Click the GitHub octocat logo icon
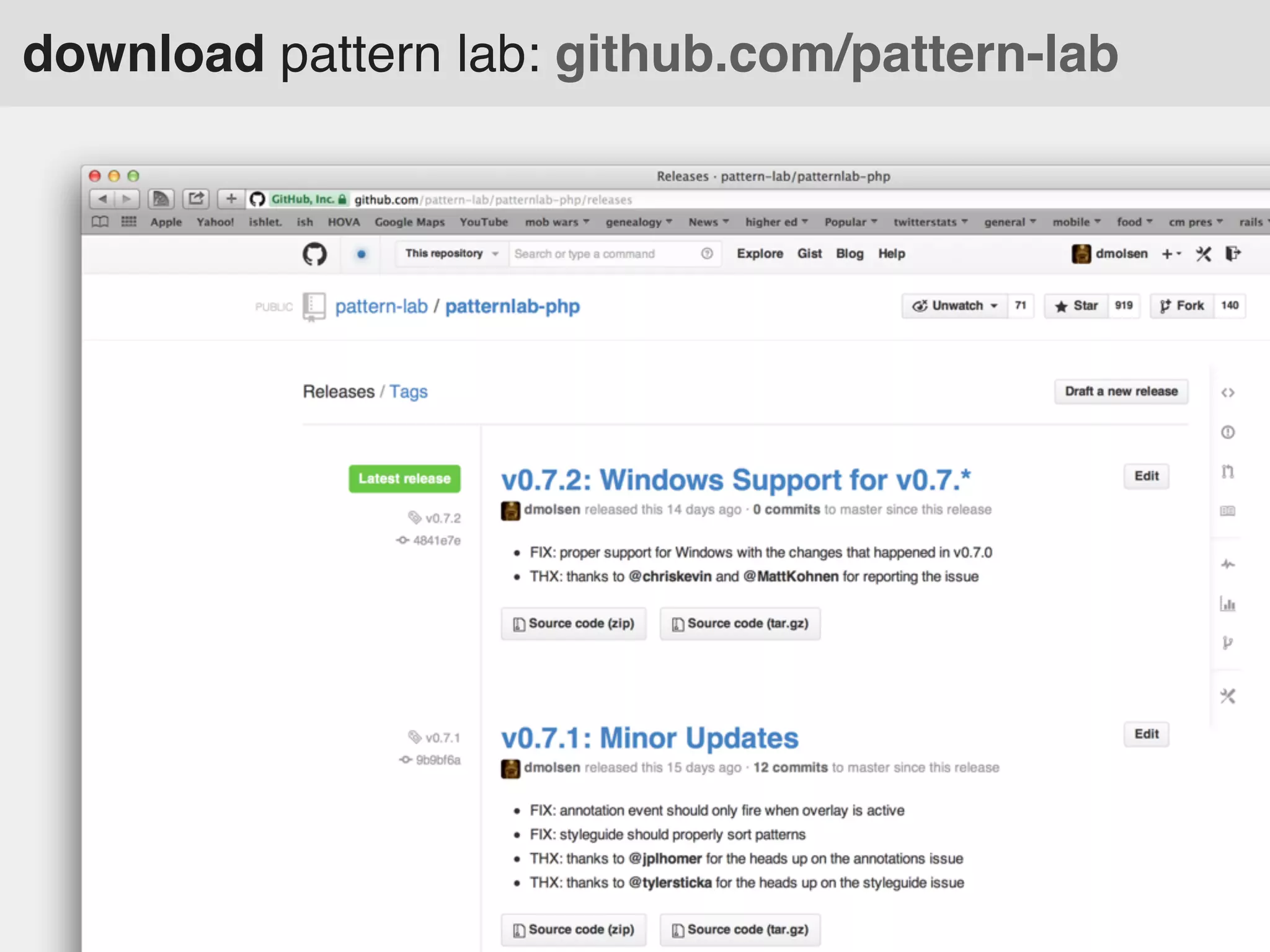The width and height of the screenshot is (1270, 952). 314,254
